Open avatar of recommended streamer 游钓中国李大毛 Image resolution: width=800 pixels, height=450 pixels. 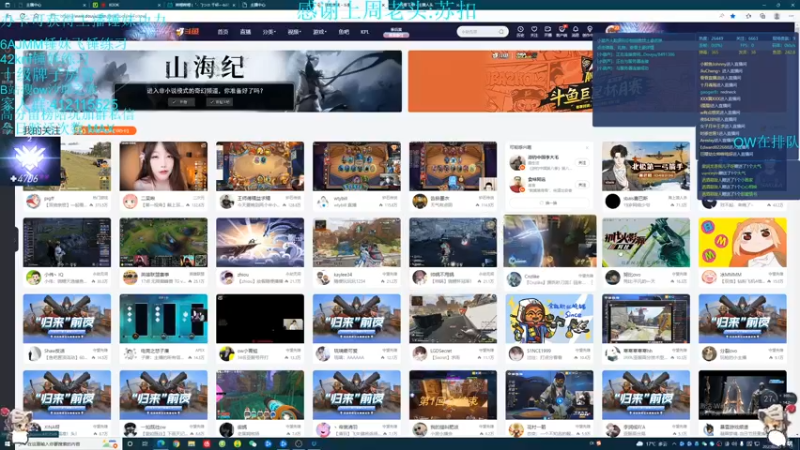517,163
